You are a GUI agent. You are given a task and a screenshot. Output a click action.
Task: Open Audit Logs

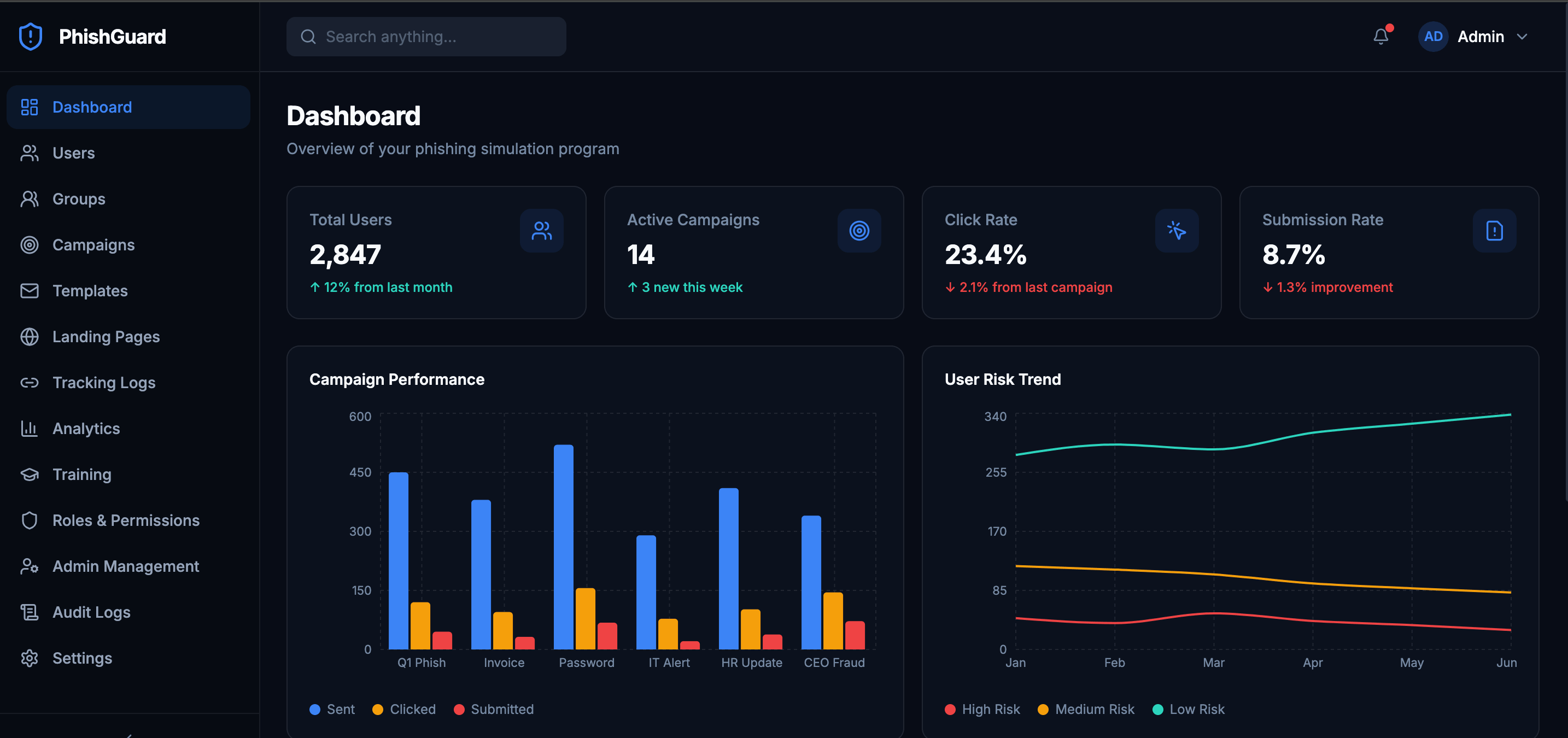tap(128, 612)
